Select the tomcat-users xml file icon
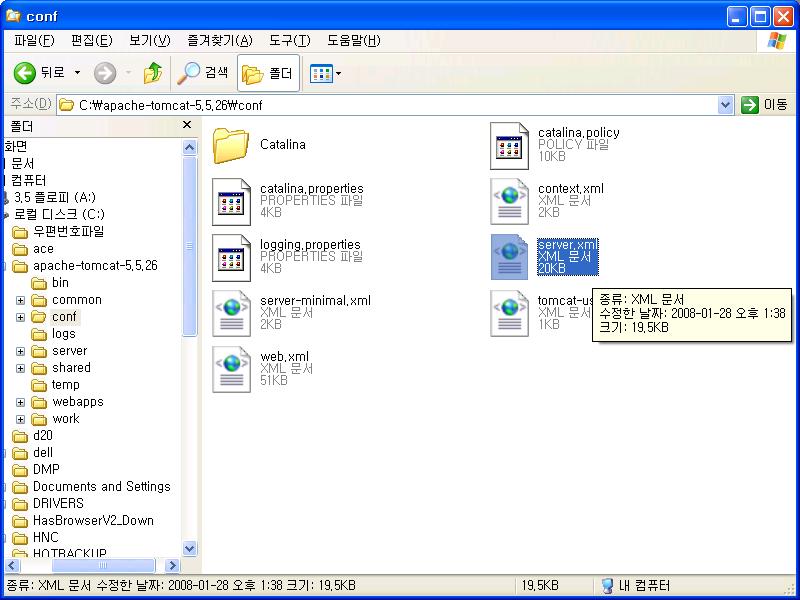 coord(509,313)
